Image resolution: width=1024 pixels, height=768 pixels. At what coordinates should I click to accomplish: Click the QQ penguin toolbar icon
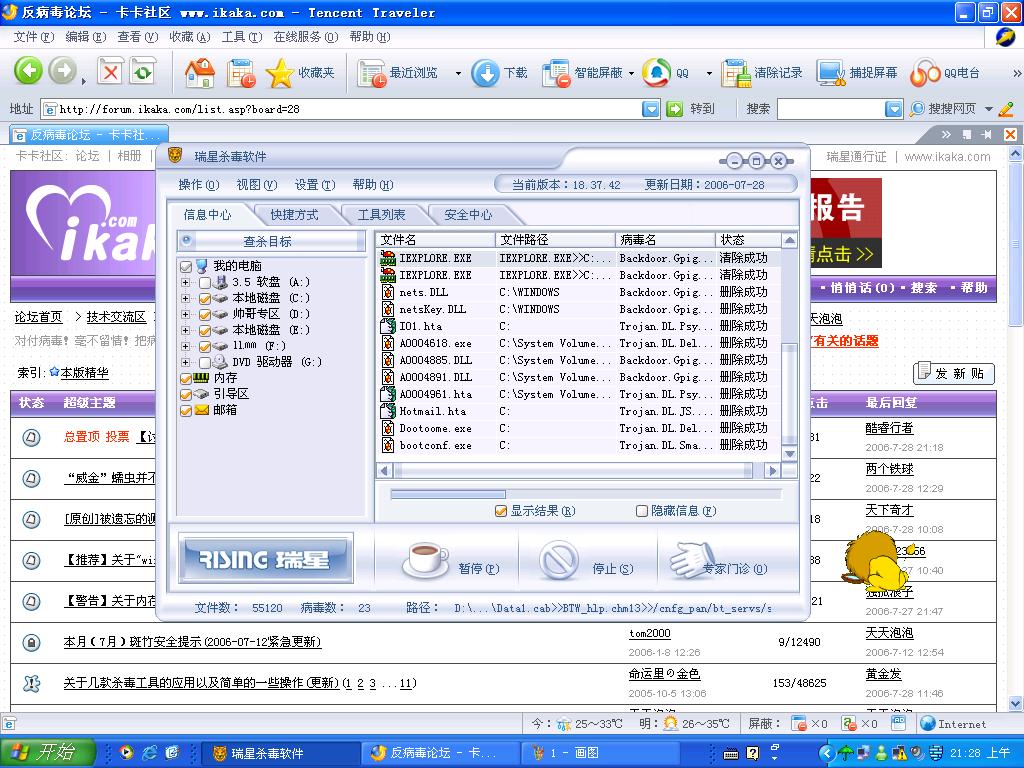pos(656,72)
